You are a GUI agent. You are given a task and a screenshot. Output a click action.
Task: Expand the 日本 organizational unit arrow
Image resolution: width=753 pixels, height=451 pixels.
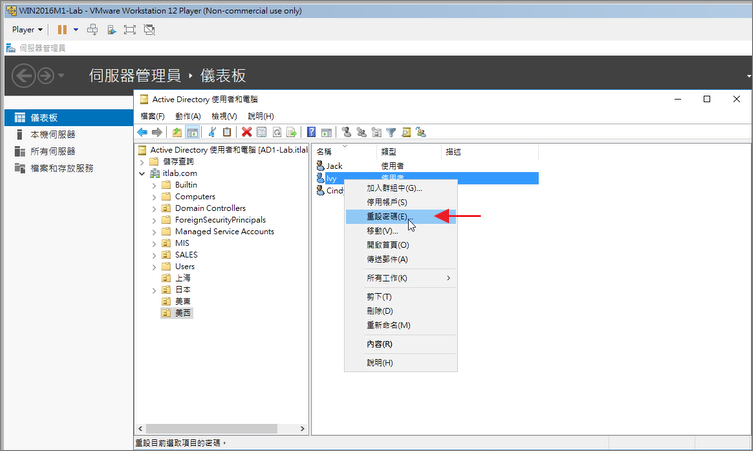(x=154, y=290)
